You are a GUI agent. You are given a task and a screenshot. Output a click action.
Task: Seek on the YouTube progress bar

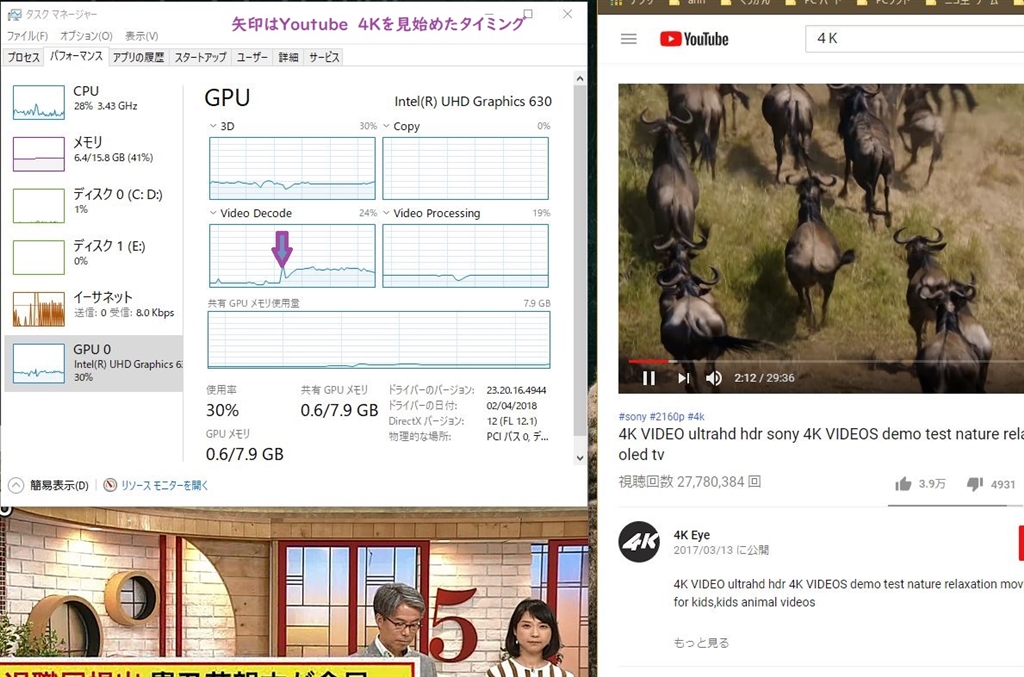click(826, 360)
